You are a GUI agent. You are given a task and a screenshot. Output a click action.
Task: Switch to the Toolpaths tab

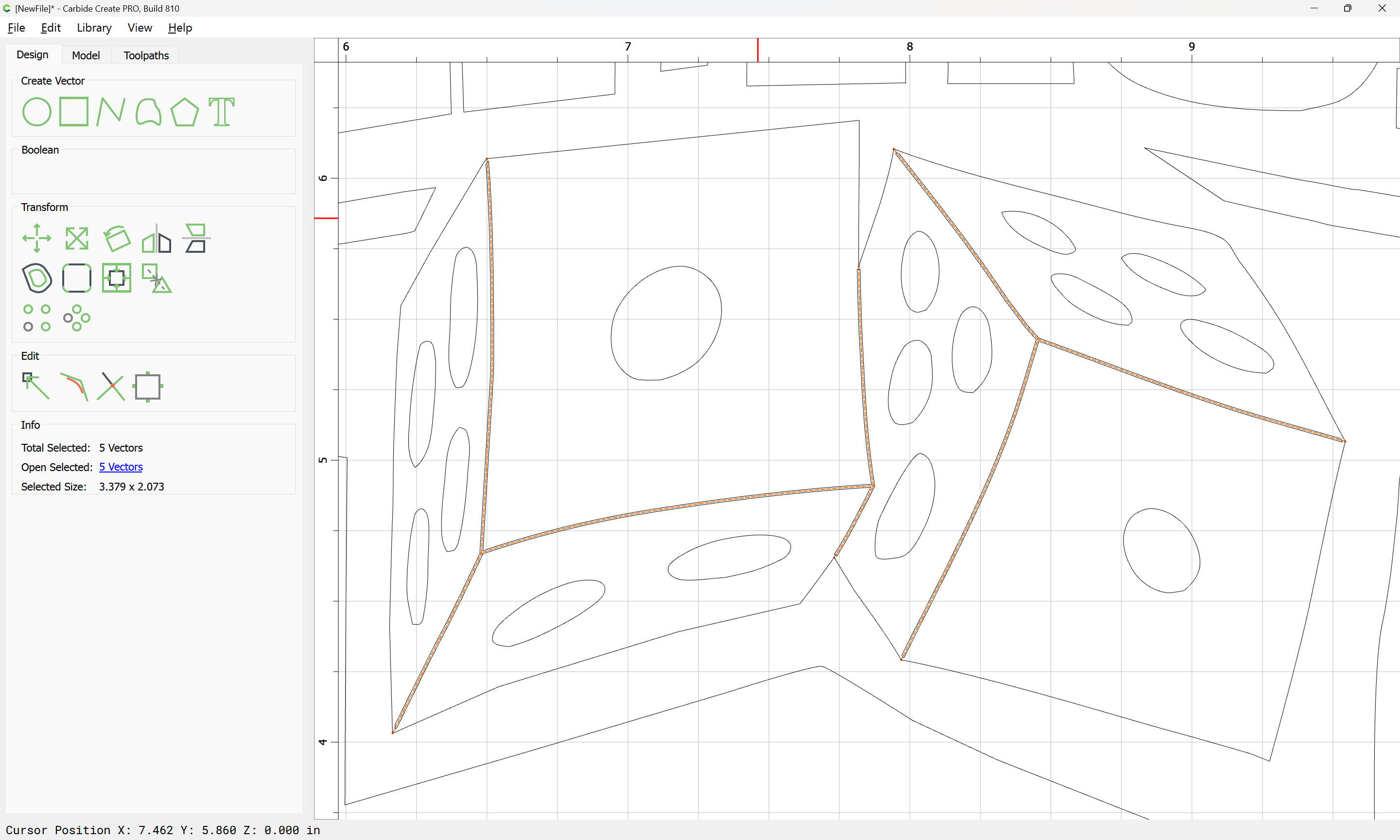tap(146, 55)
